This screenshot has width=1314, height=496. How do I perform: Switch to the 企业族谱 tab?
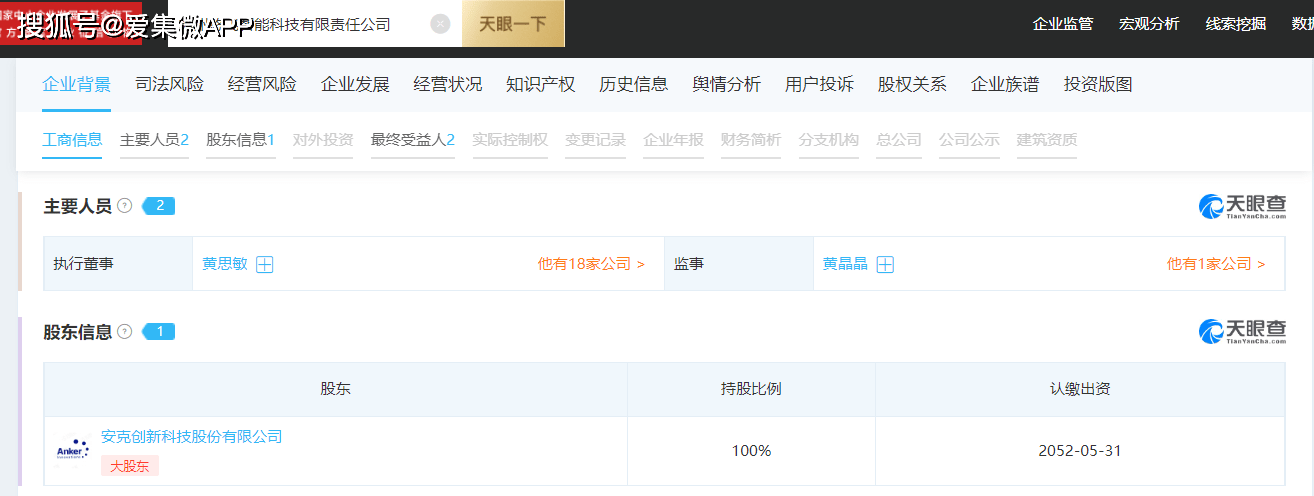pos(1005,85)
